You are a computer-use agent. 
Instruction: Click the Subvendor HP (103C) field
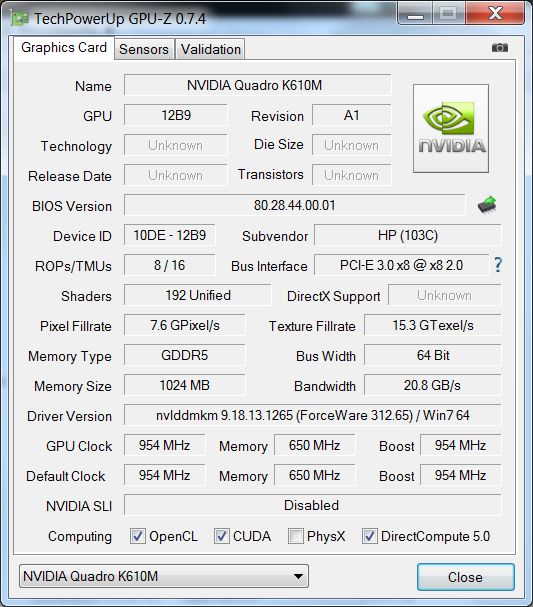(x=408, y=235)
